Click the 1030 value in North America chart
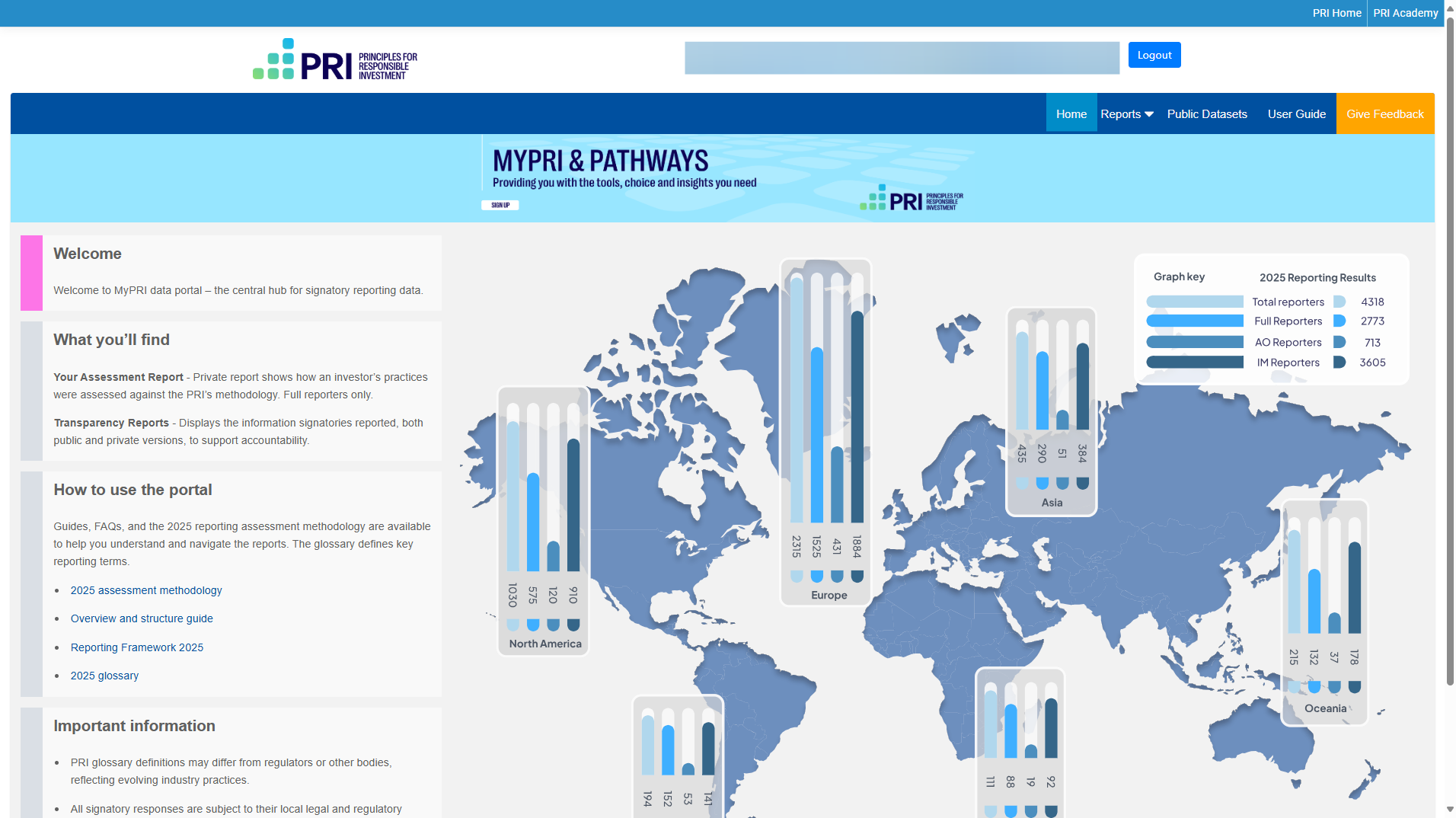 click(x=512, y=596)
